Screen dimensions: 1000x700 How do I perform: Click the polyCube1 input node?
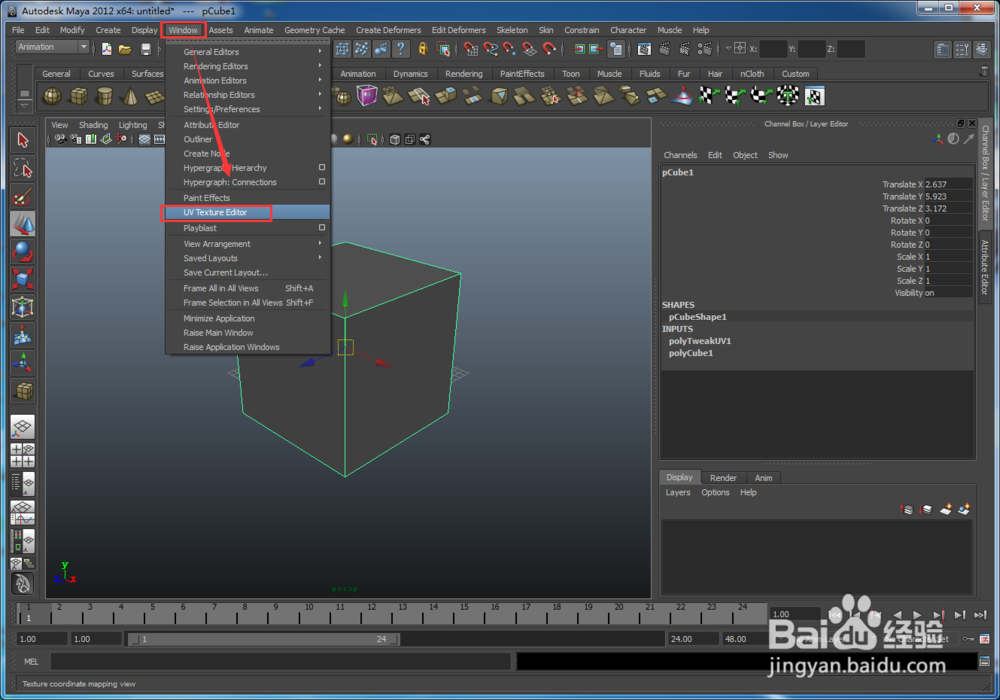click(x=691, y=353)
